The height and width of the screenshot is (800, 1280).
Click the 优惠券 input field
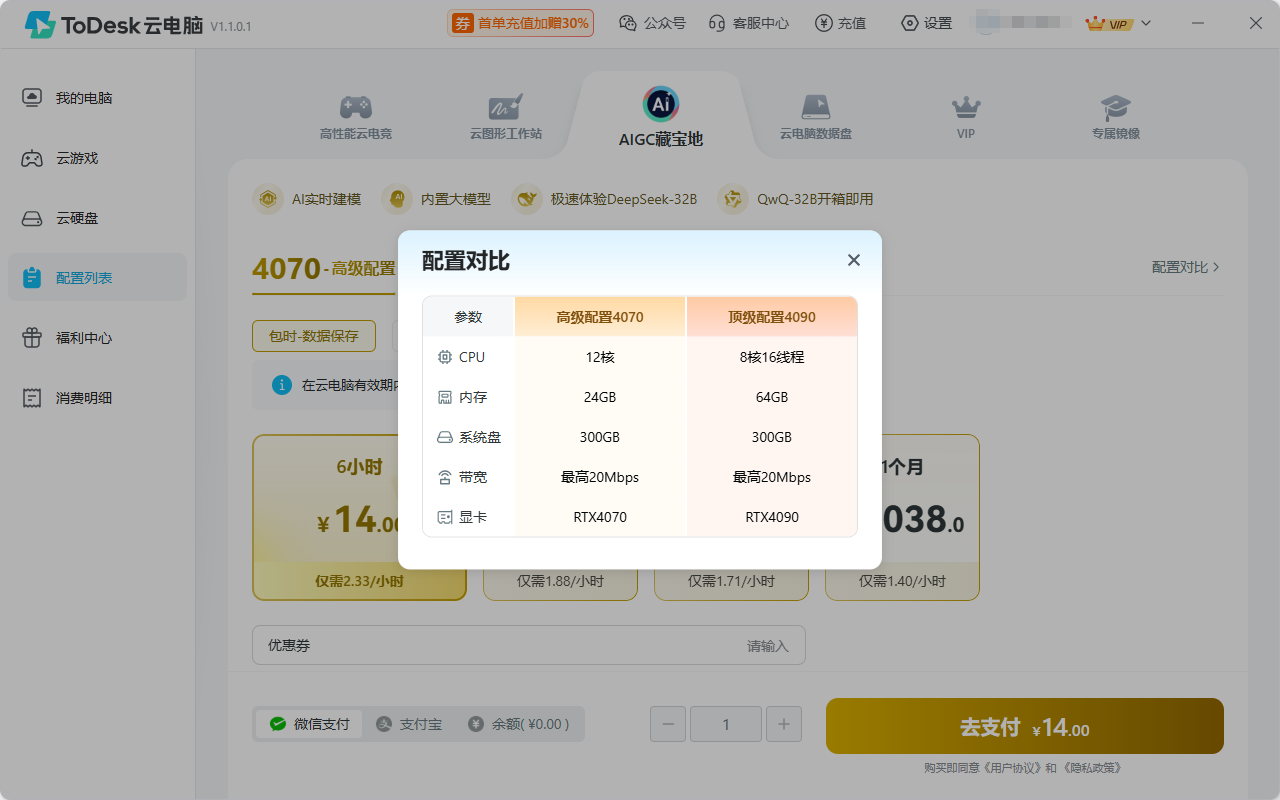(x=529, y=646)
